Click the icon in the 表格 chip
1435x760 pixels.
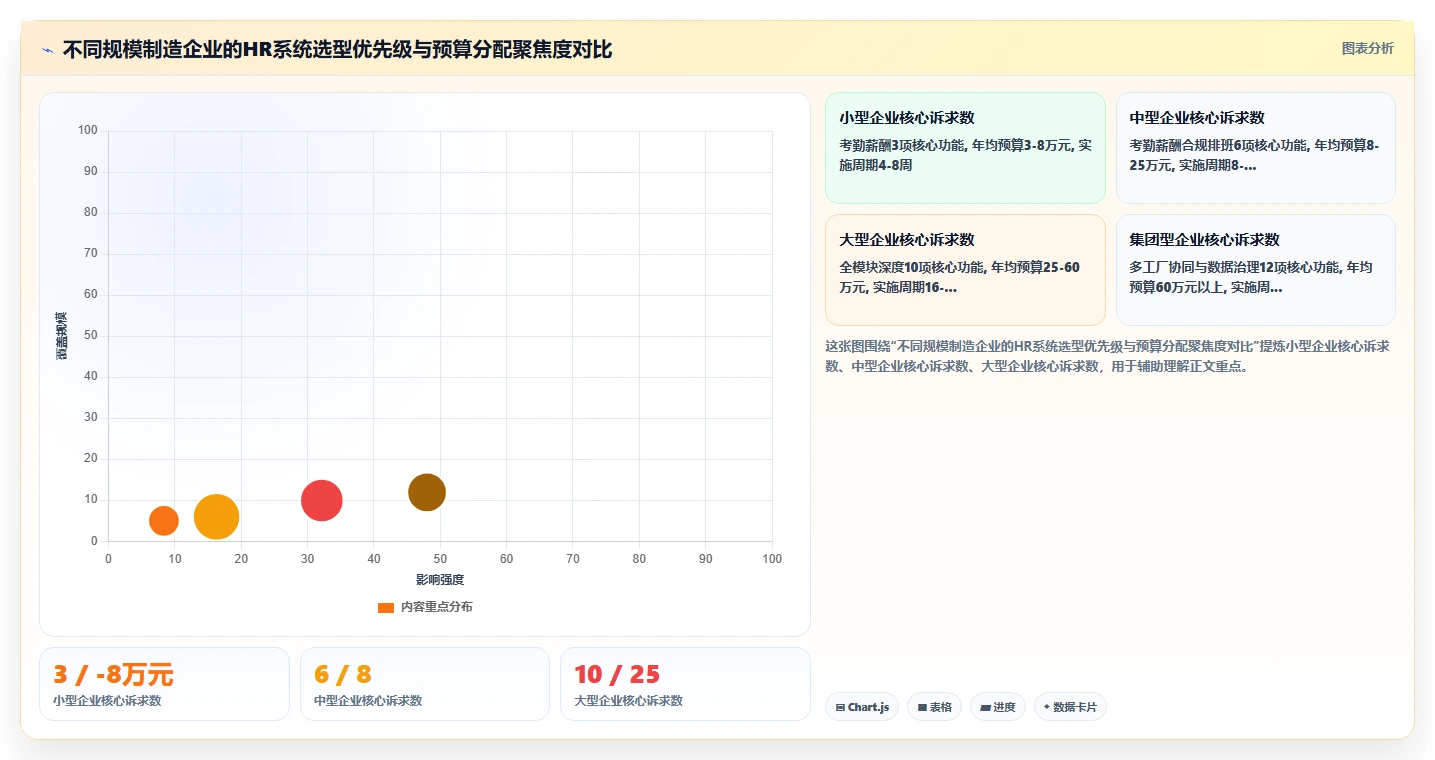tap(922, 707)
